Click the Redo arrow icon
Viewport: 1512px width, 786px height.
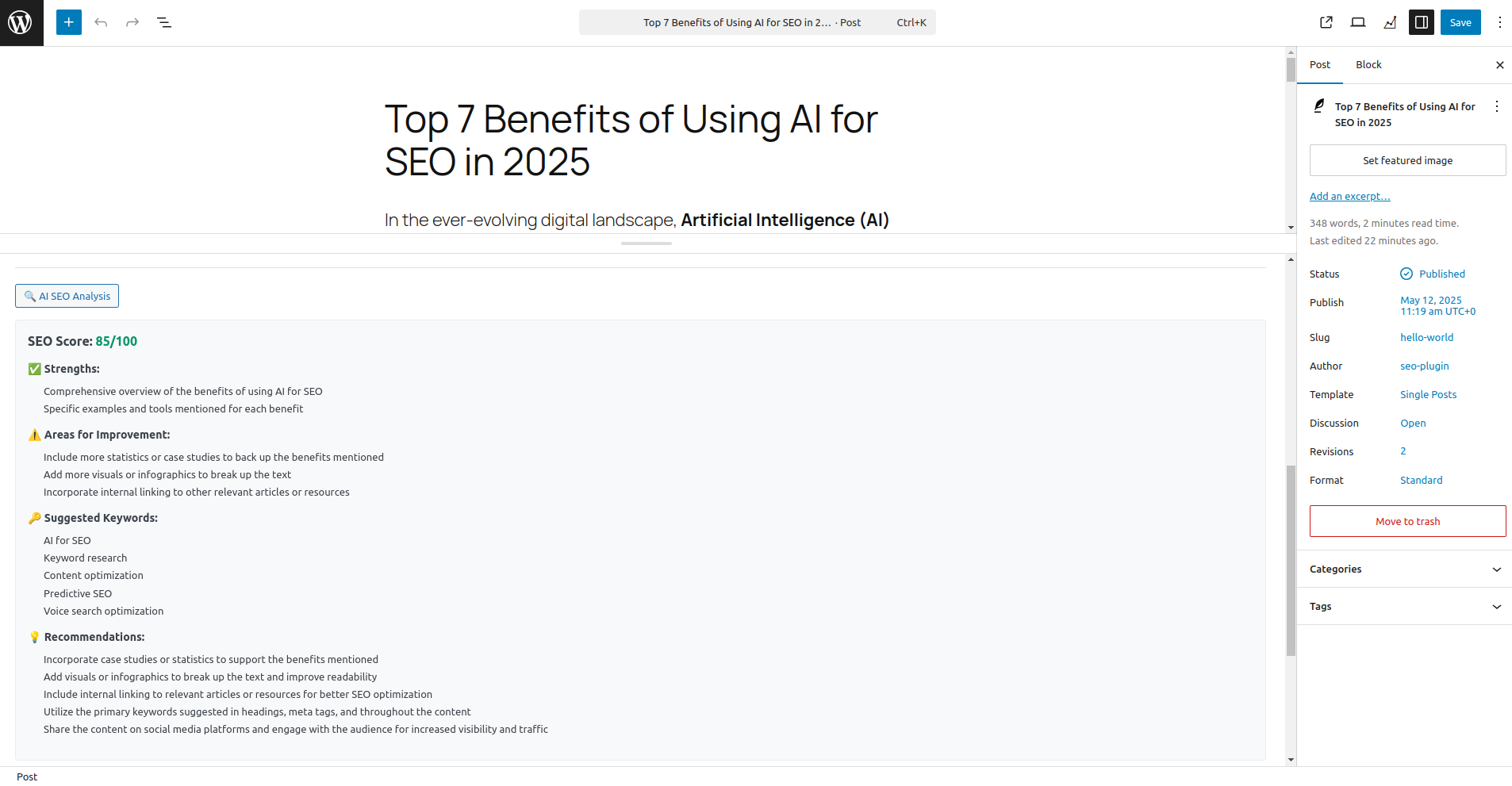point(132,22)
